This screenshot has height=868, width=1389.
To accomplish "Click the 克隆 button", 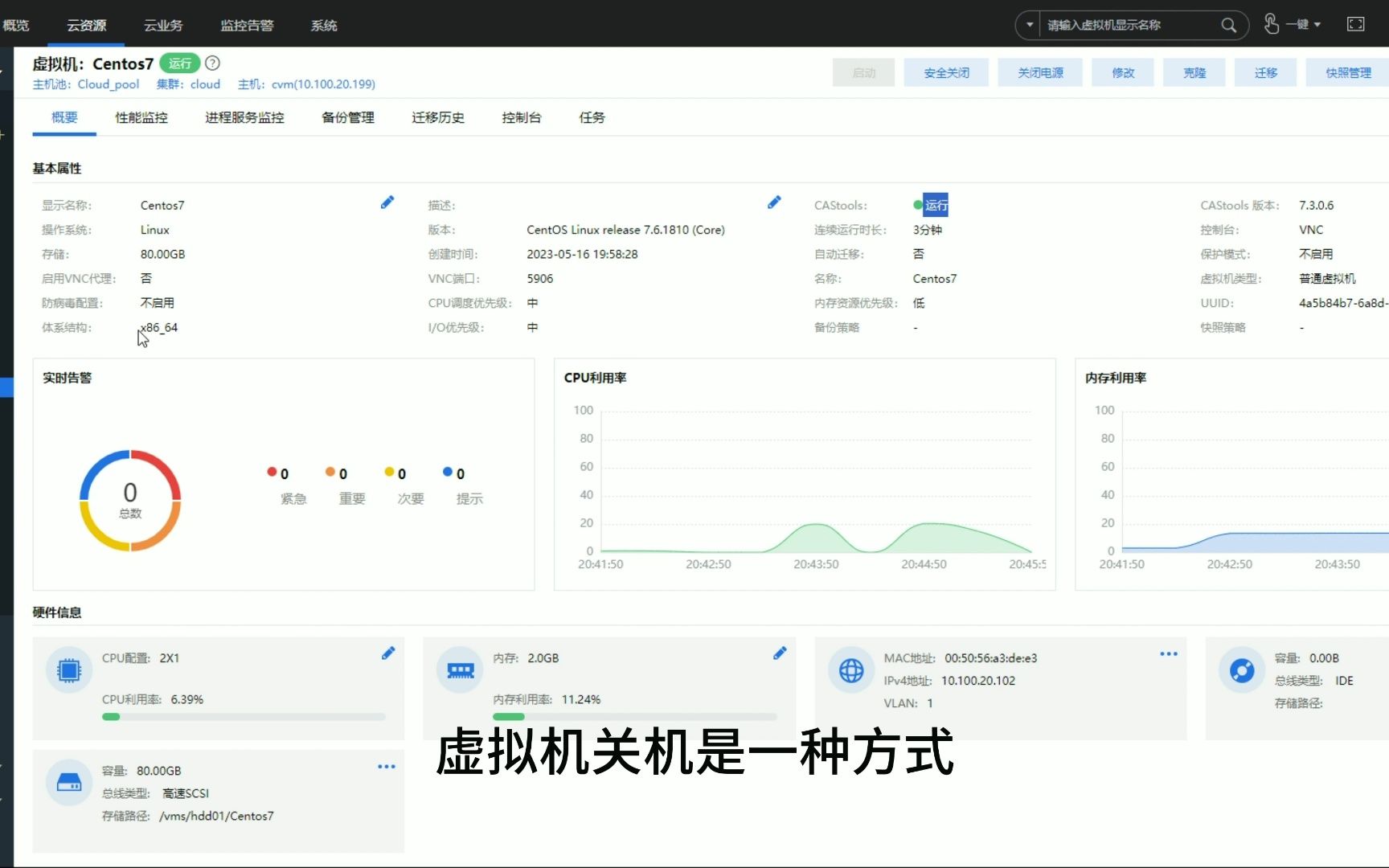I will (1194, 72).
